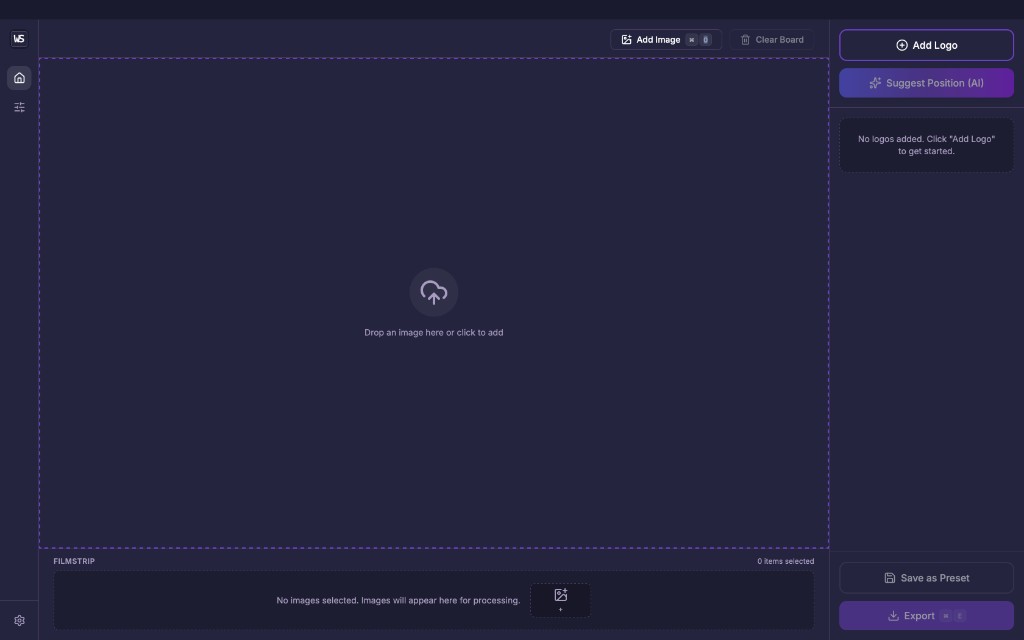This screenshot has width=1024, height=640.
Task: Select the Home icon in the sidebar
Action: (19, 78)
